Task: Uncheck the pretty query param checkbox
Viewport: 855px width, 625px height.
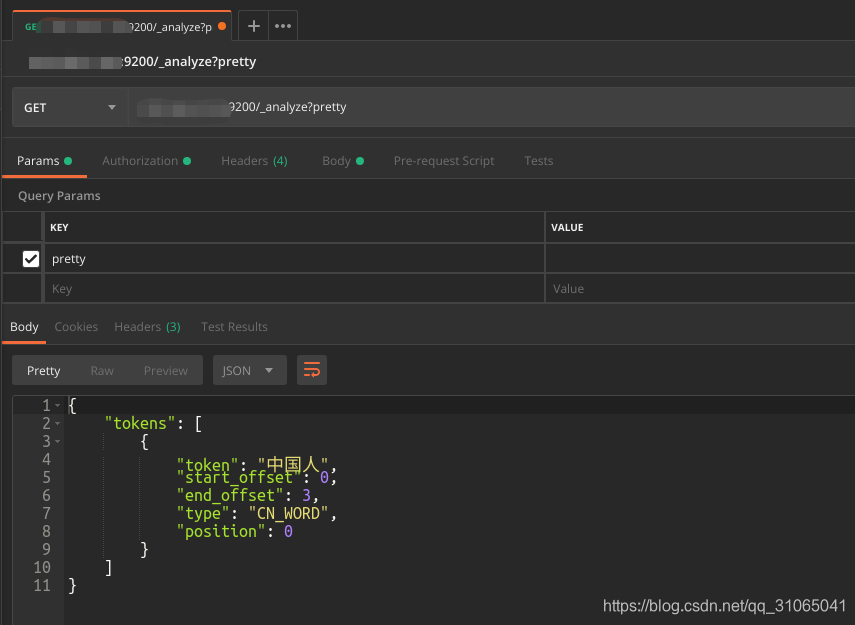Action: pyautogui.click(x=31, y=259)
